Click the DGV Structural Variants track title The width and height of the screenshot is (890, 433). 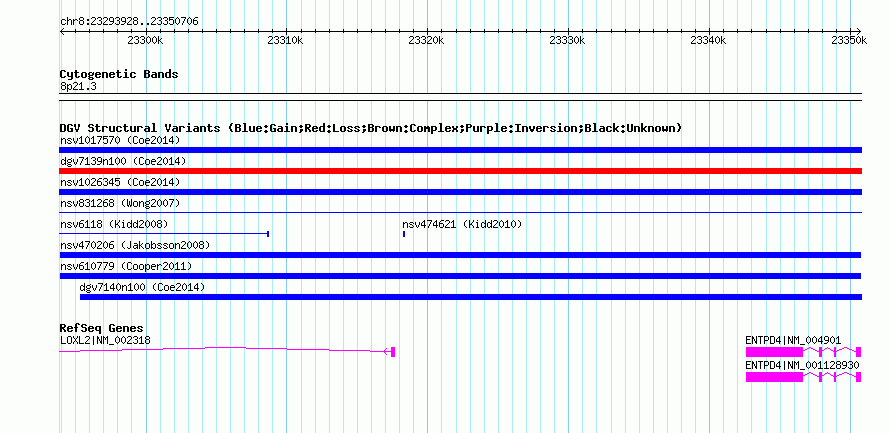click(371, 128)
